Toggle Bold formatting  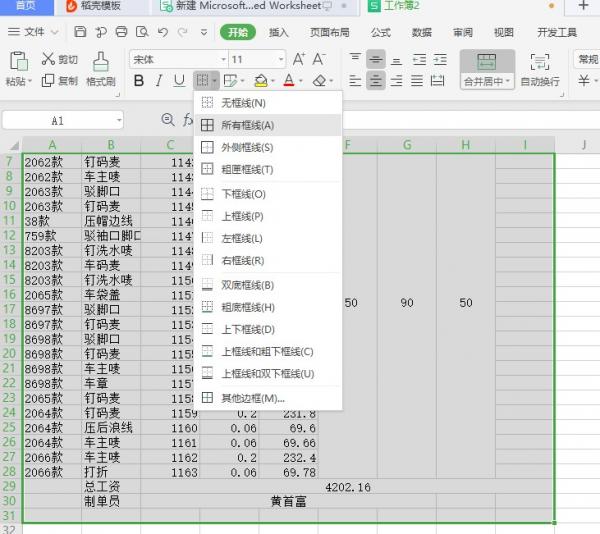pyautogui.click(x=139, y=81)
